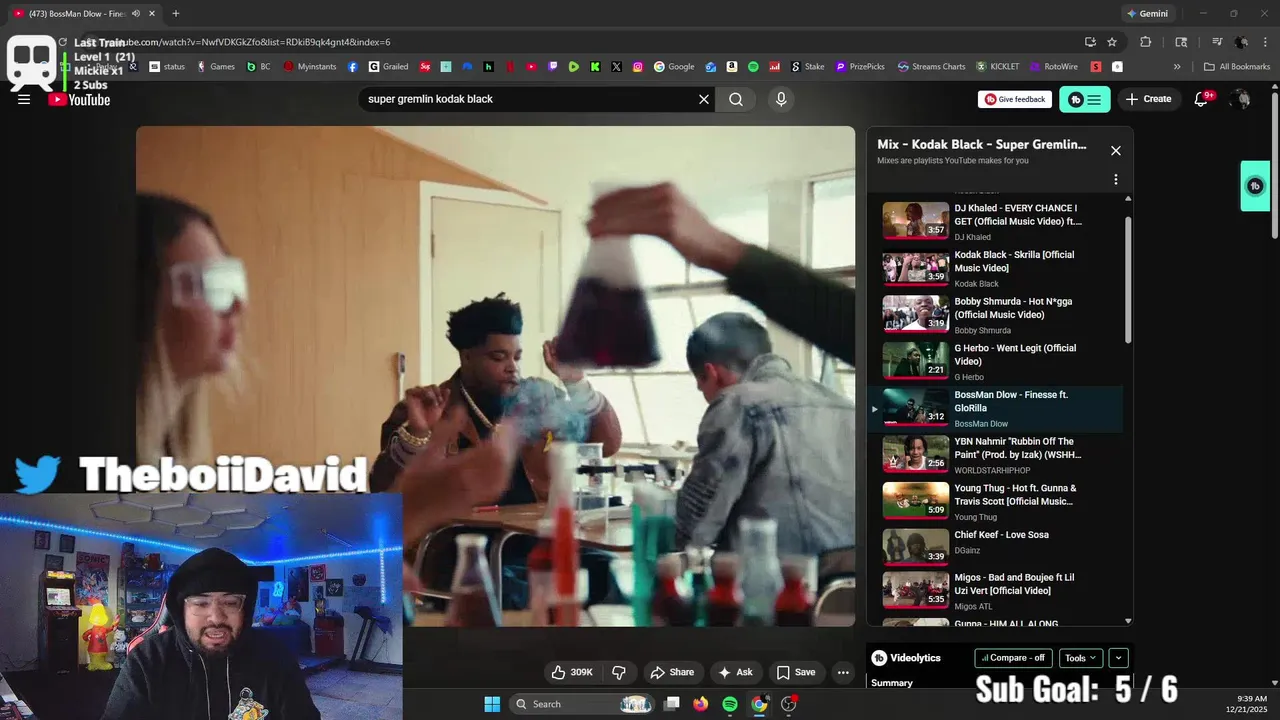The image size is (1280, 720).
Task: Play Migos Bad and Boujee
Action: point(1000,590)
